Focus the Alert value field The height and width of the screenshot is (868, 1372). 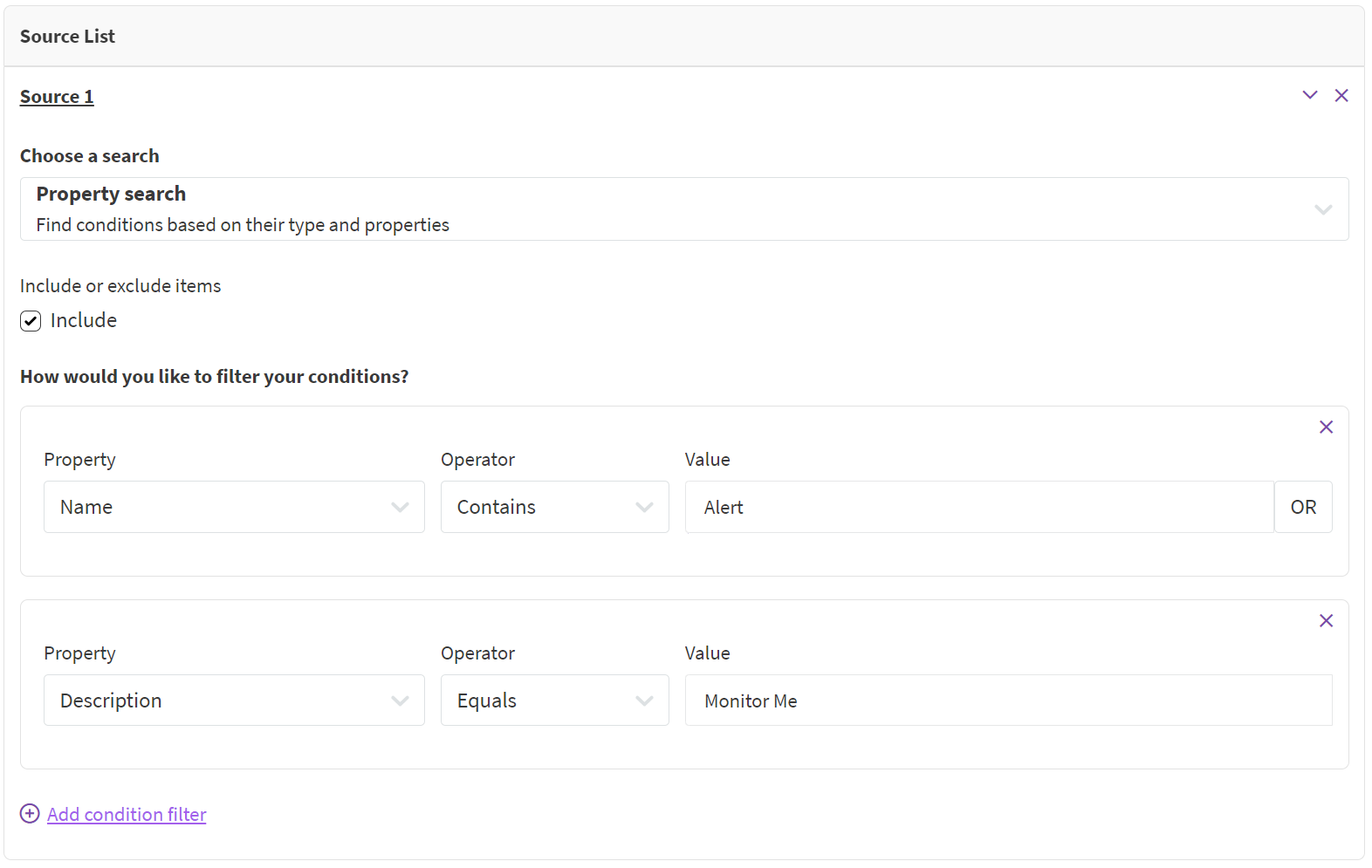tap(978, 507)
